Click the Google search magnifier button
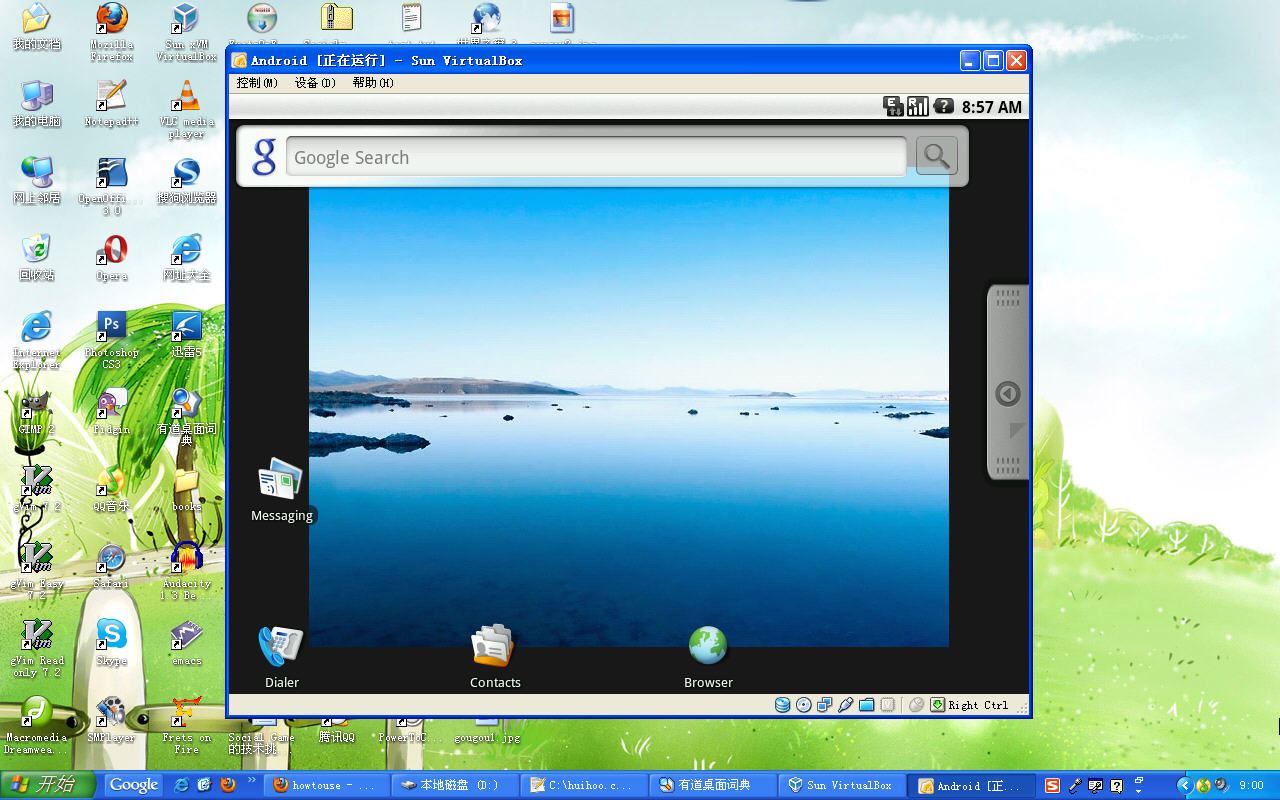Image resolution: width=1280 pixels, height=800 pixels. [937, 156]
